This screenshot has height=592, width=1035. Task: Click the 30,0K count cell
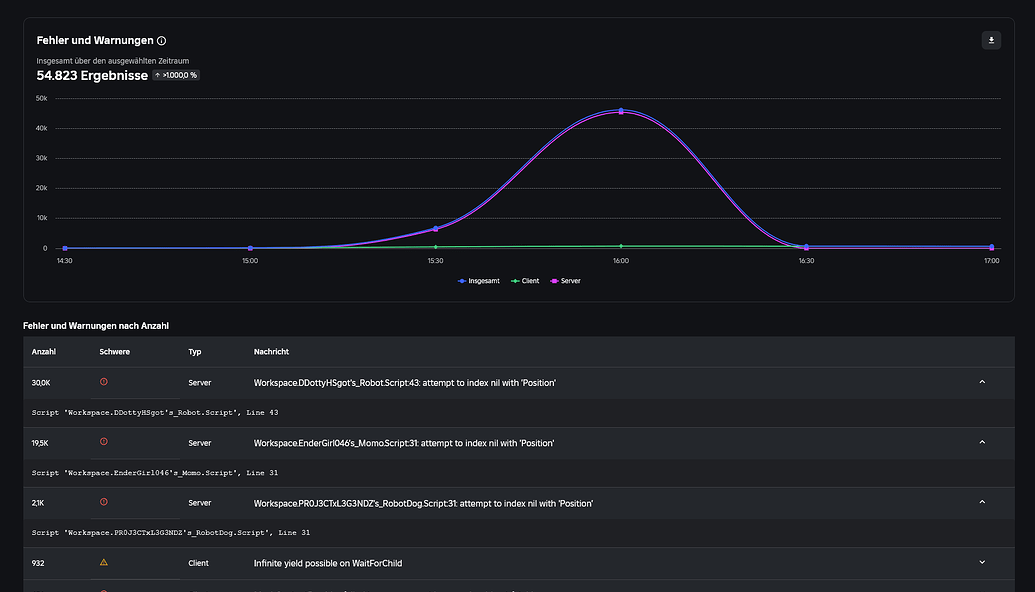[41, 383]
